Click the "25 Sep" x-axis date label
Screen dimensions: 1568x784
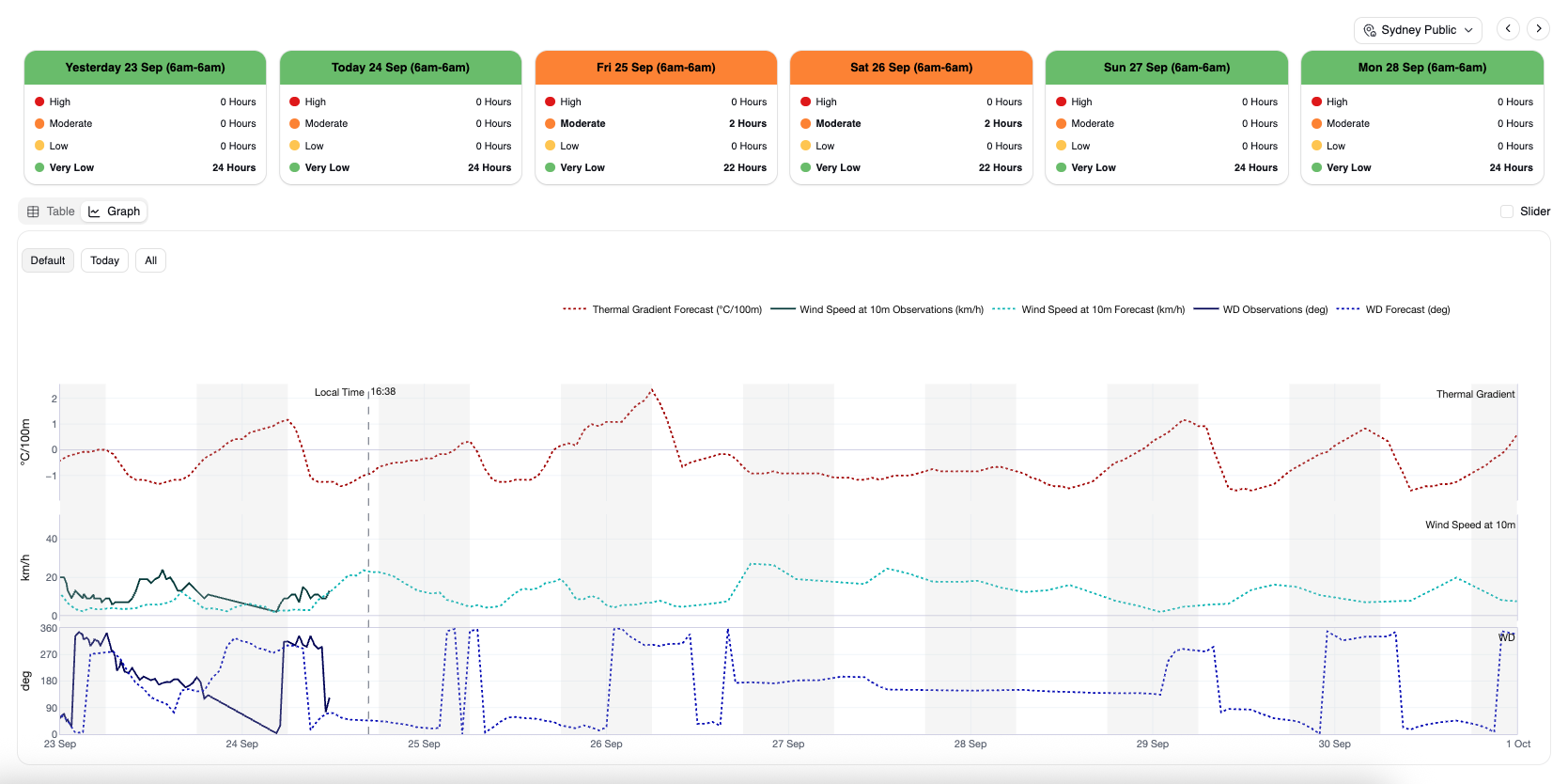(424, 744)
